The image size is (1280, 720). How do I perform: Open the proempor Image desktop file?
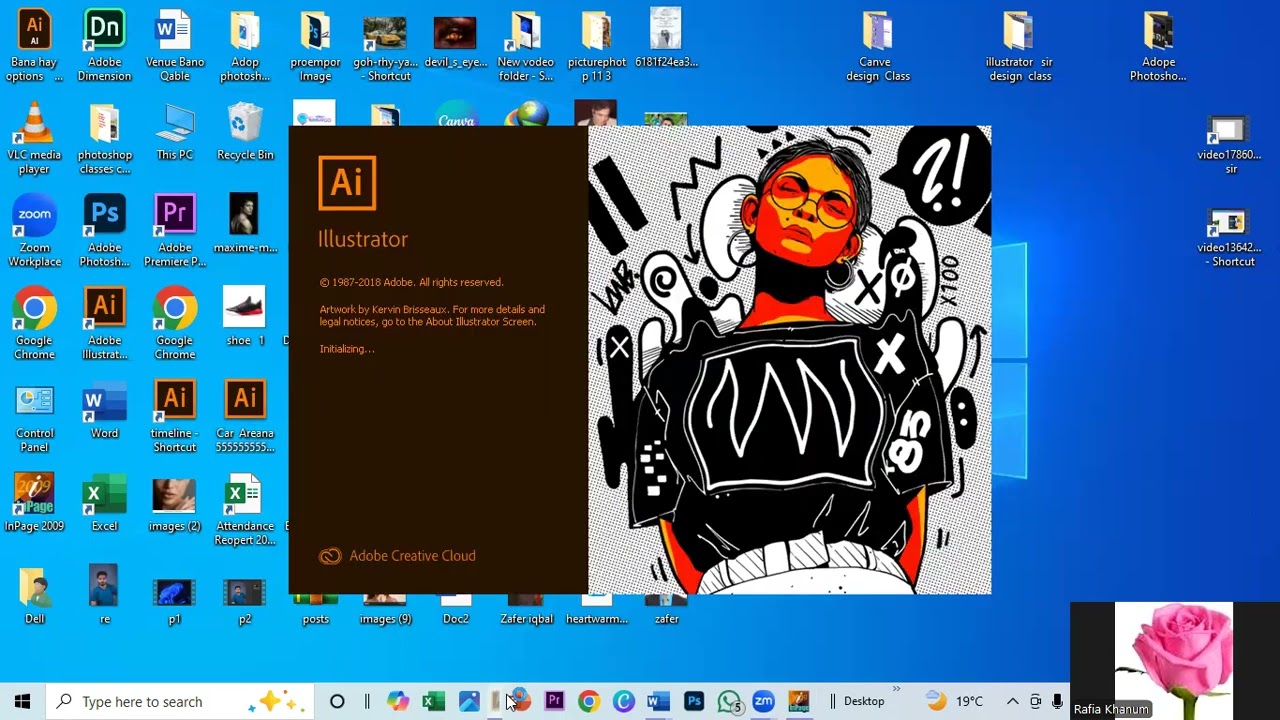tap(315, 45)
